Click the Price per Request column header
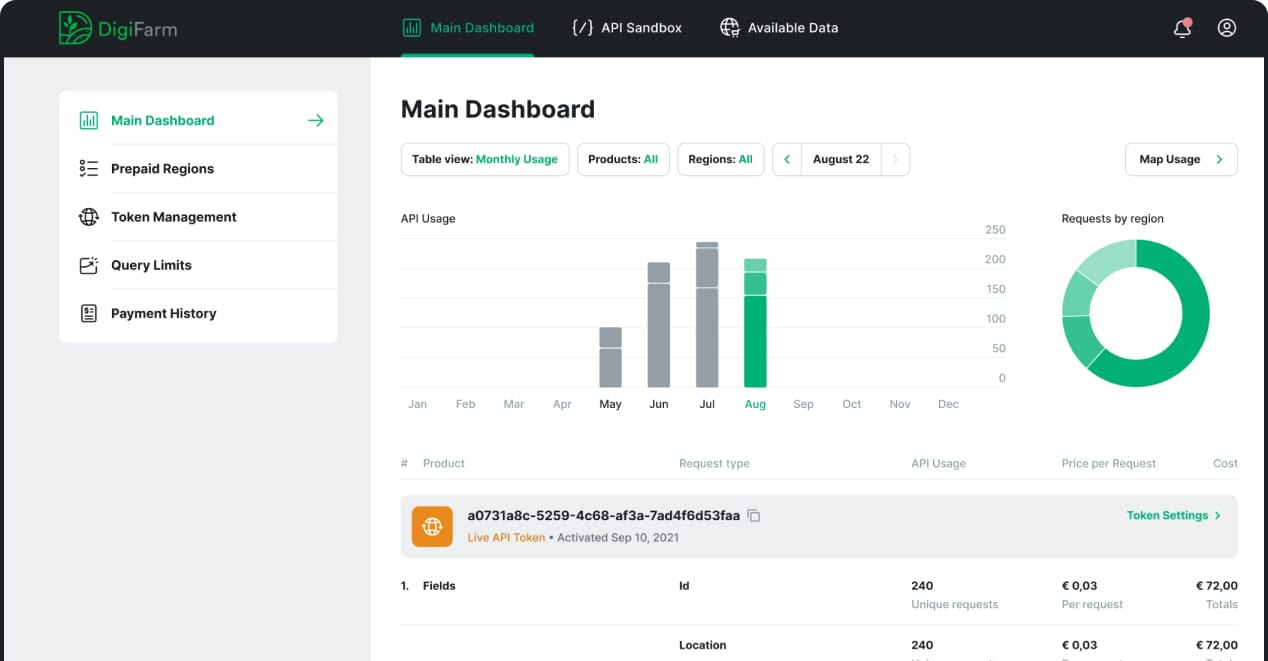The image size is (1268, 661). 1108,463
